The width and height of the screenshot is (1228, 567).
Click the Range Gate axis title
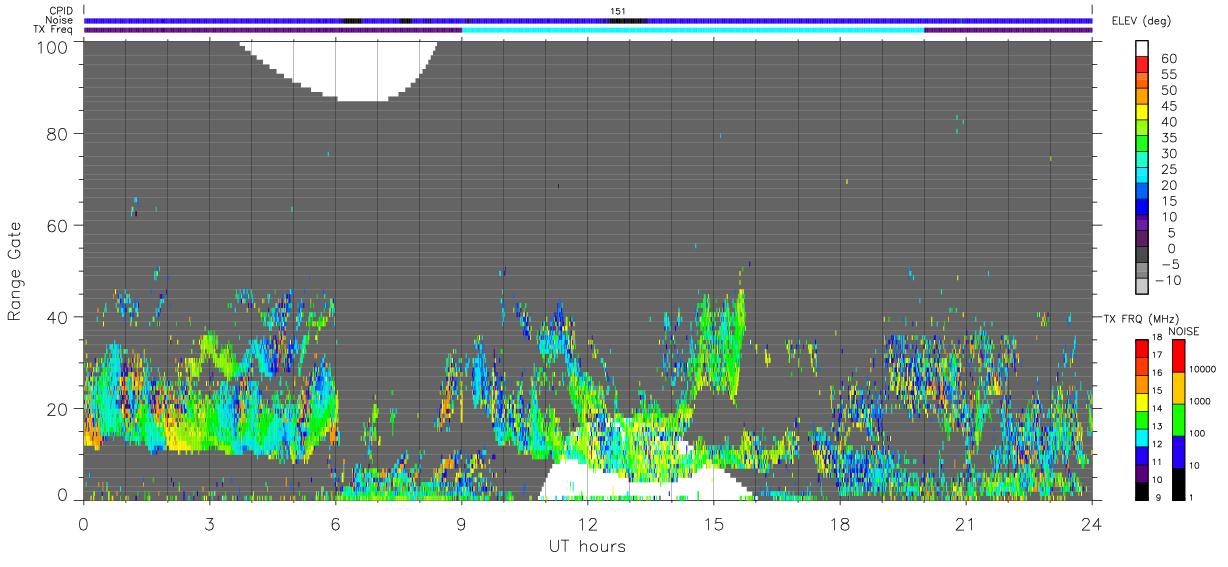point(15,271)
